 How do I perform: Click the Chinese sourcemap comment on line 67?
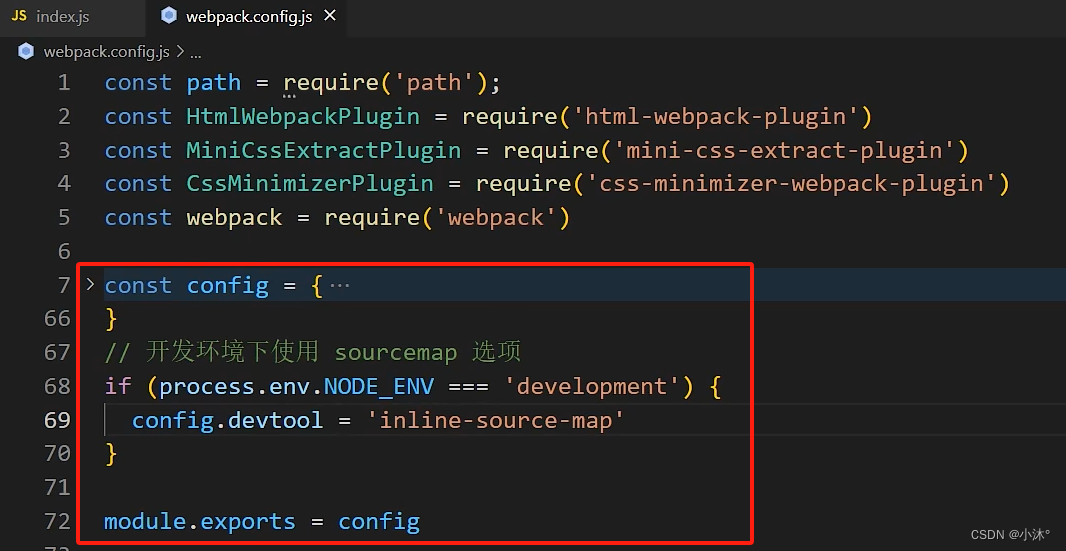coord(313,352)
